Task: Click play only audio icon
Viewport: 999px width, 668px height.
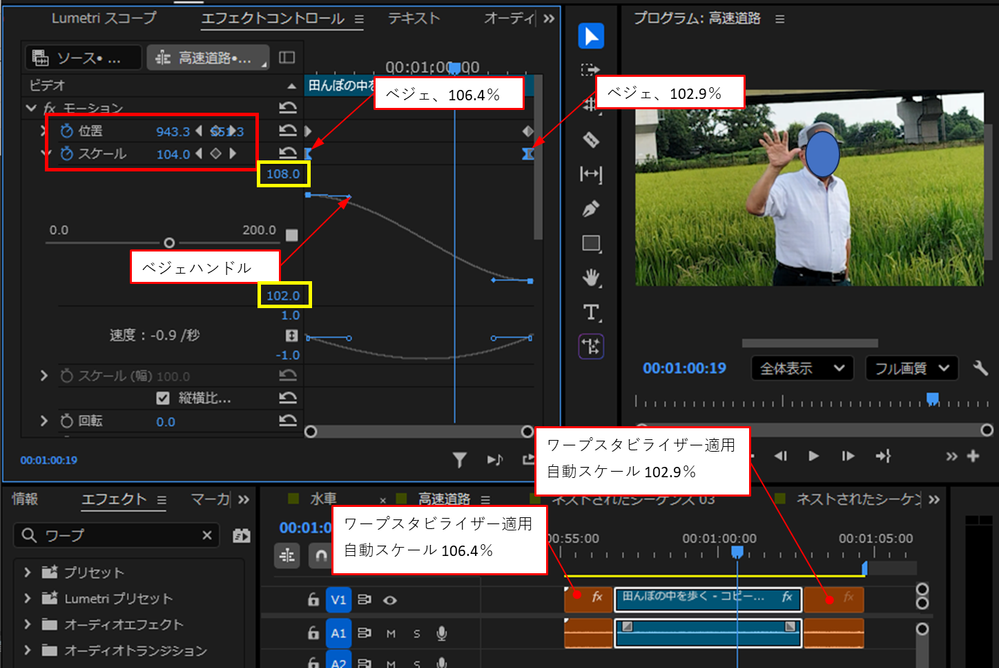Action: (494, 460)
